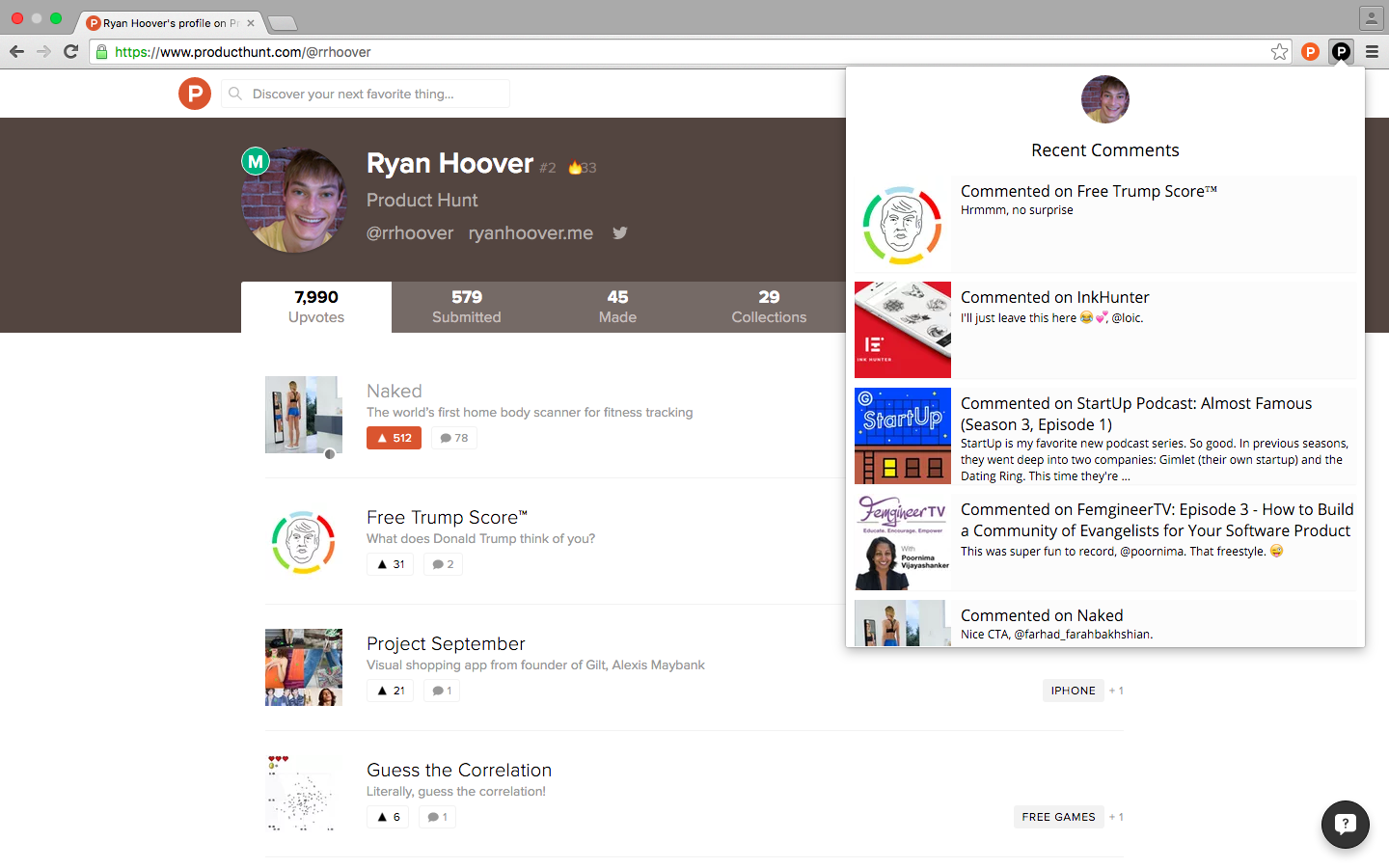1389x868 pixels.
Task: Toggle upvote for Guess the Correlation
Action: (387, 816)
